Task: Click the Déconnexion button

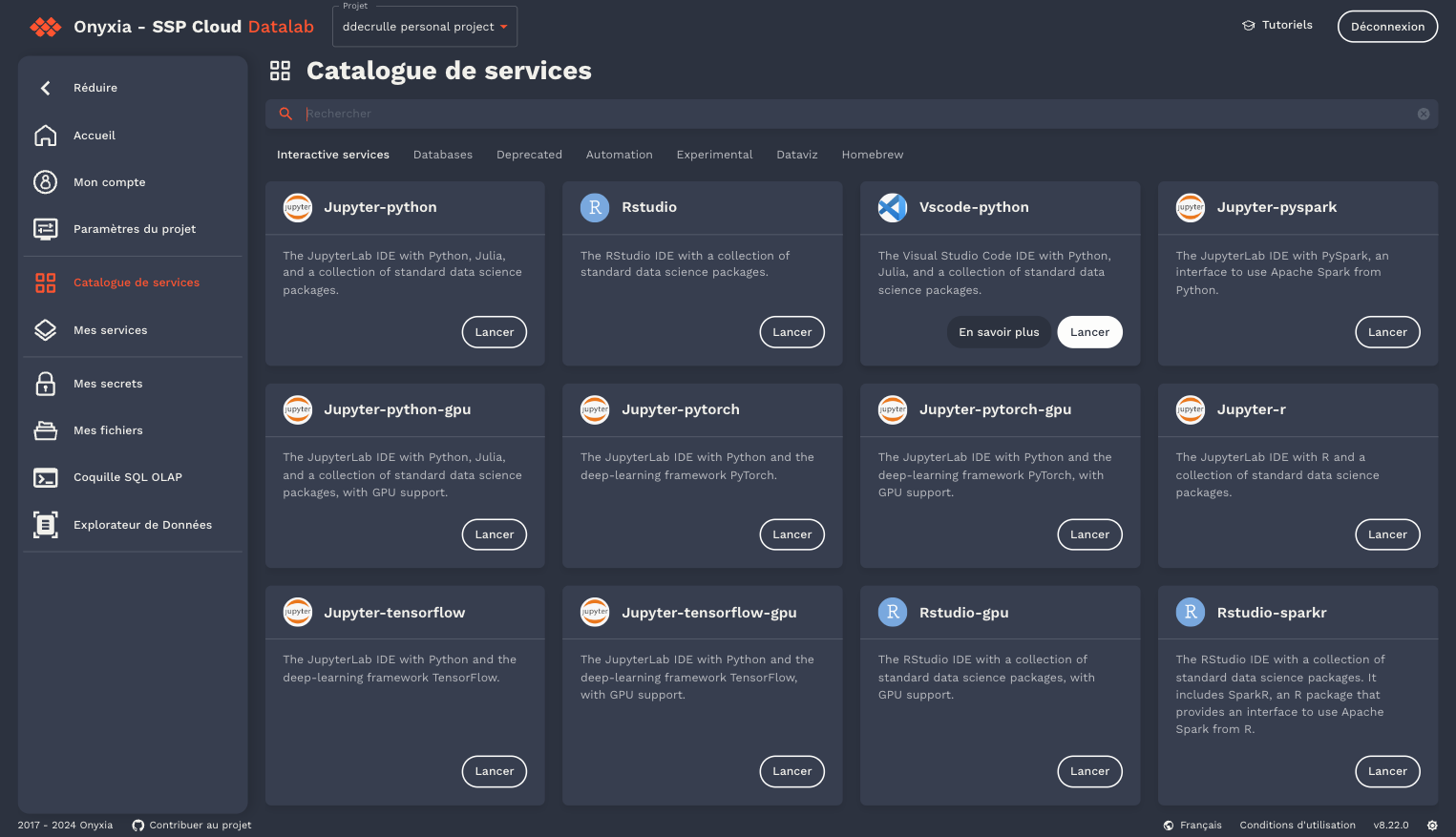Action: click(x=1387, y=27)
